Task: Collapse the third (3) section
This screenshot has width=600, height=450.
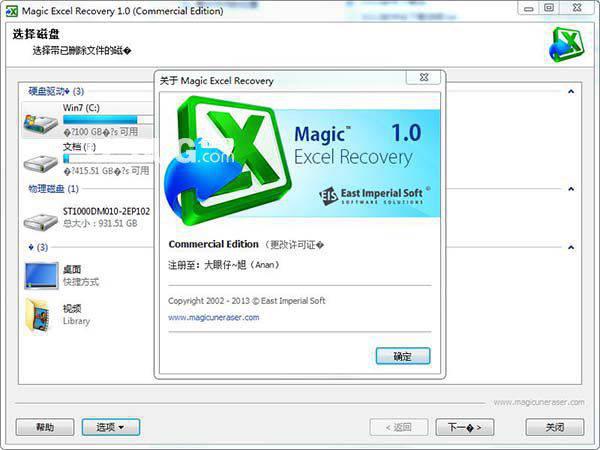Action: (x=571, y=247)
